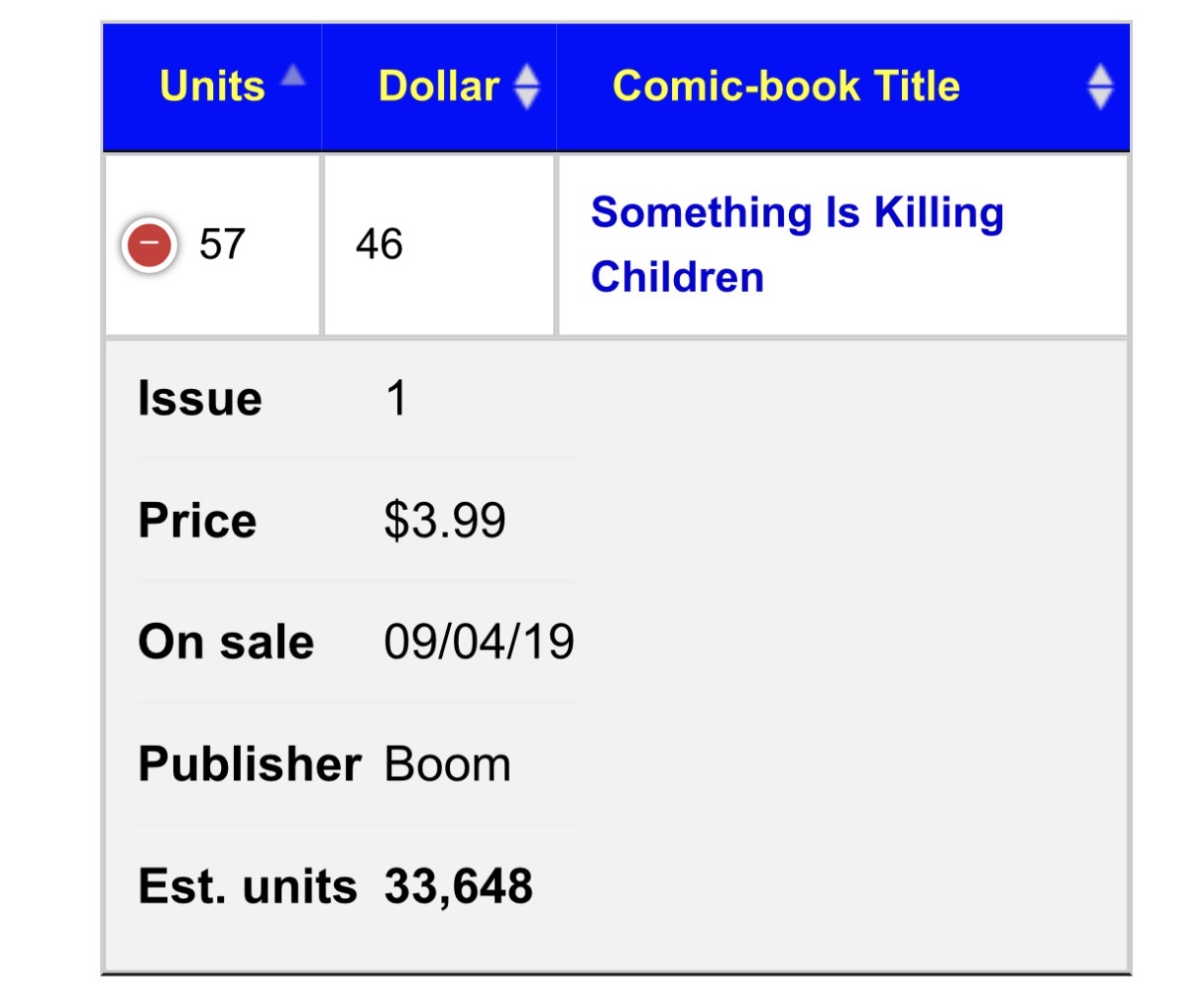The height and width of the screenshot is (1008, 1185).
Task: Select the Boom publisher value
Action: (447, 764)
